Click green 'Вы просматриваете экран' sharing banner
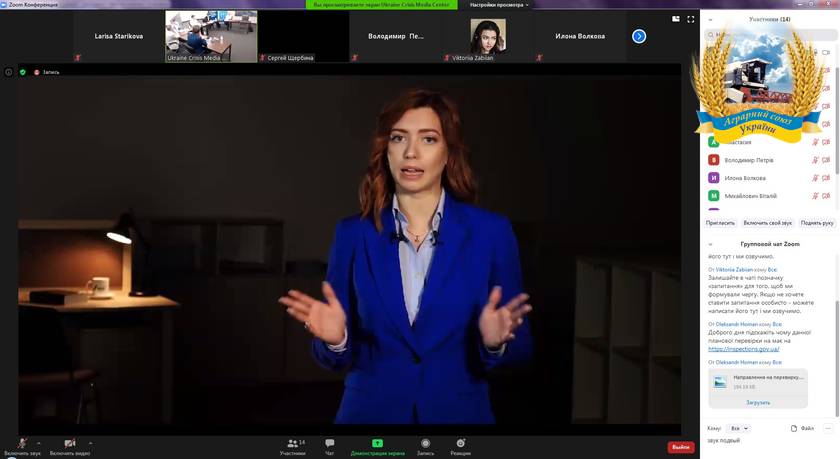The height and width of the screenshot is (459, 840). pos(381,5)
